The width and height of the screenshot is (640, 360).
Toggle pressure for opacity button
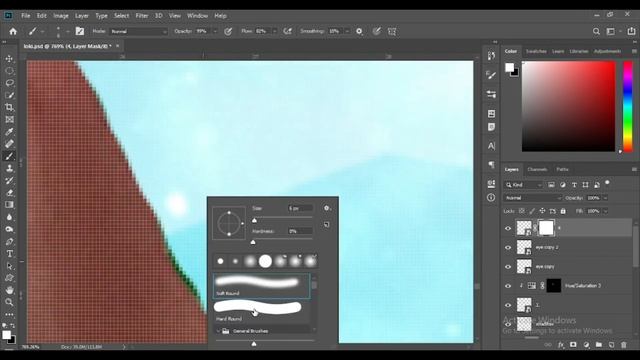[228, 31]
